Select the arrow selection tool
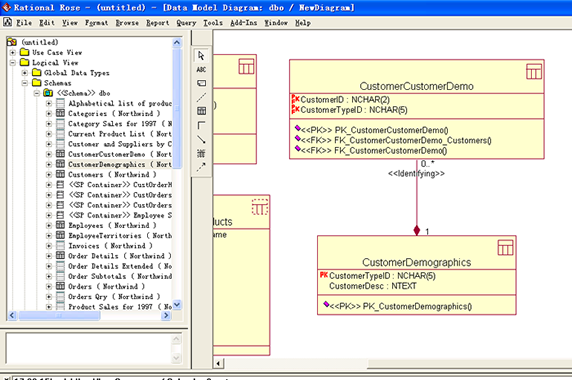The image size is (572, 380). [x=201, y=56]
